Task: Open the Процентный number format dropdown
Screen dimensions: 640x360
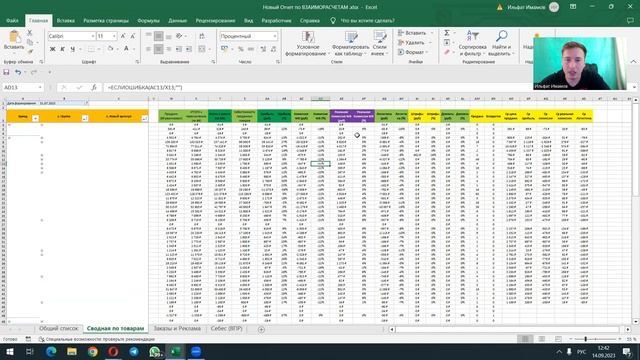Action: [x=275, y=36]
